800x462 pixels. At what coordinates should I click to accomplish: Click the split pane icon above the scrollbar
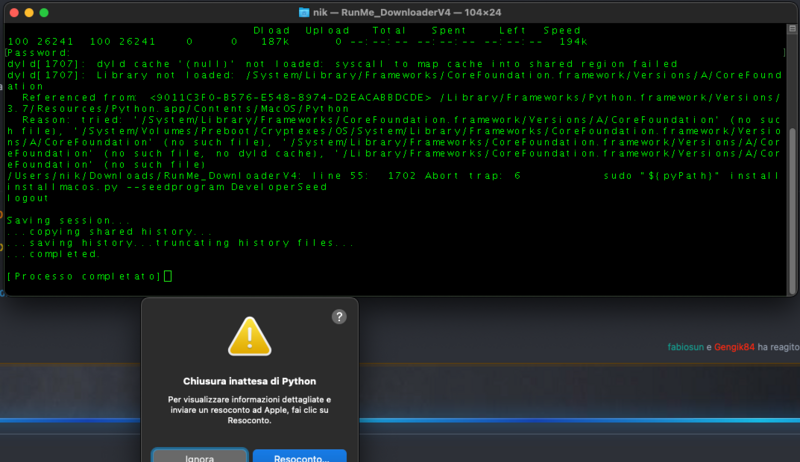pos(792,29)
